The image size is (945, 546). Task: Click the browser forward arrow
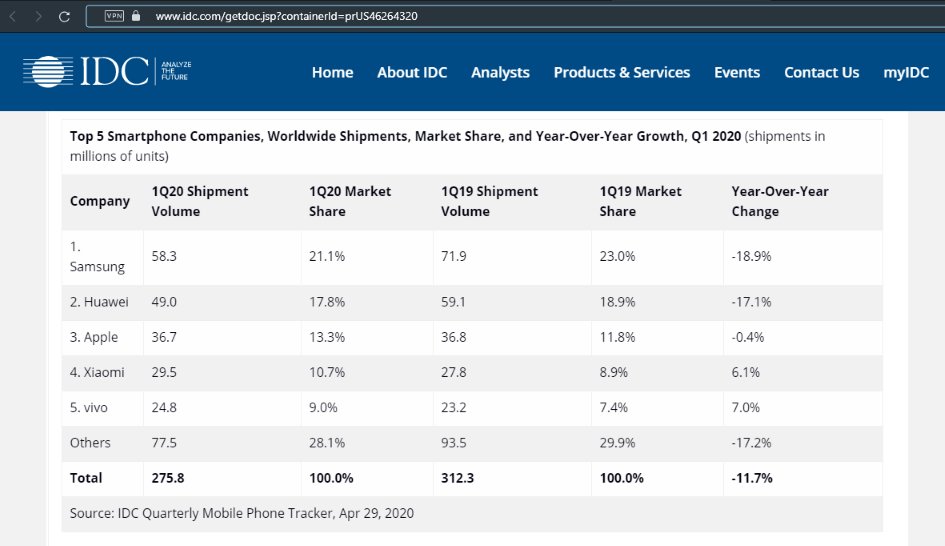point(38,16)
